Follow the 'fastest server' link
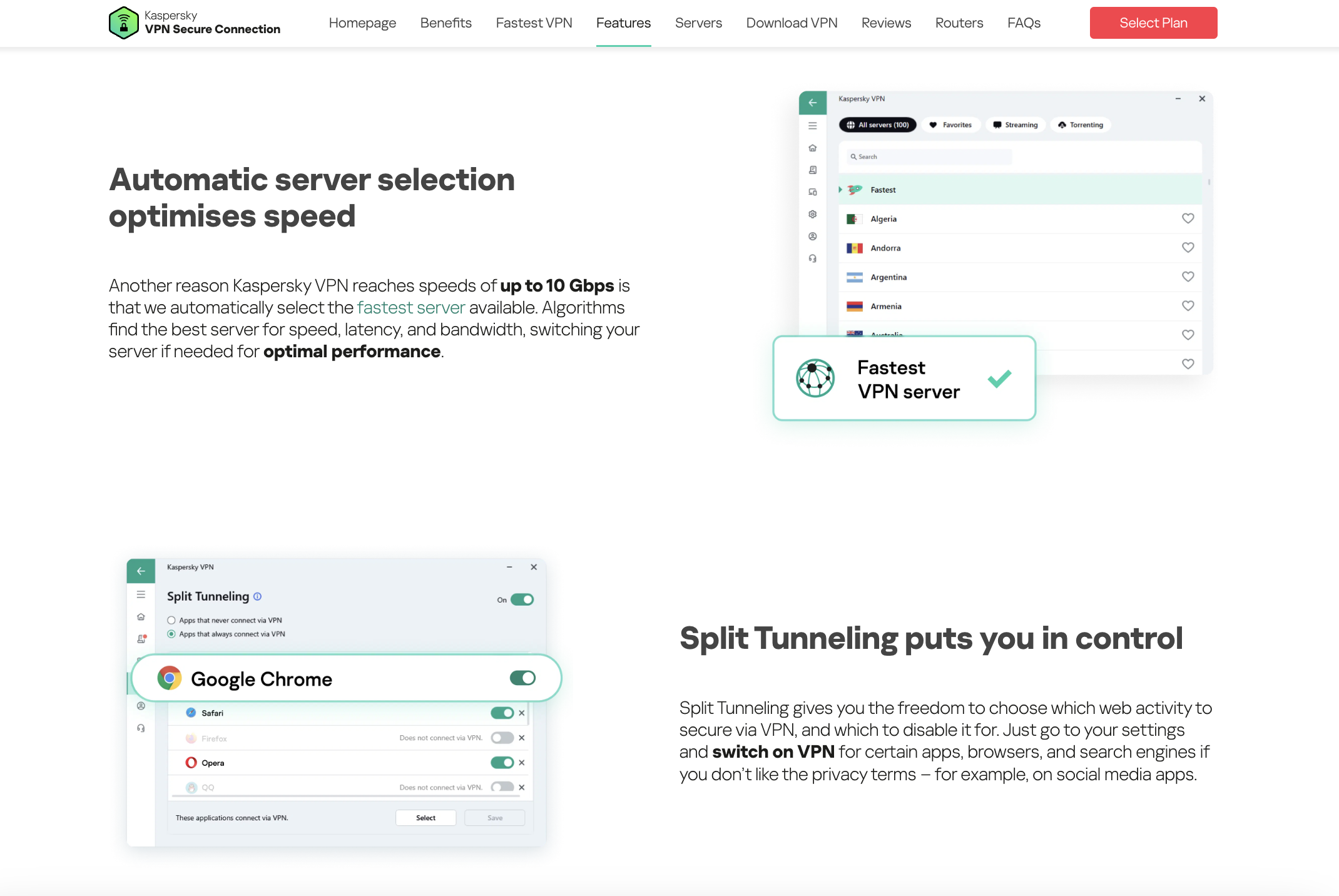The height and width of the screenshot is (896, 1339). (410, 308)
